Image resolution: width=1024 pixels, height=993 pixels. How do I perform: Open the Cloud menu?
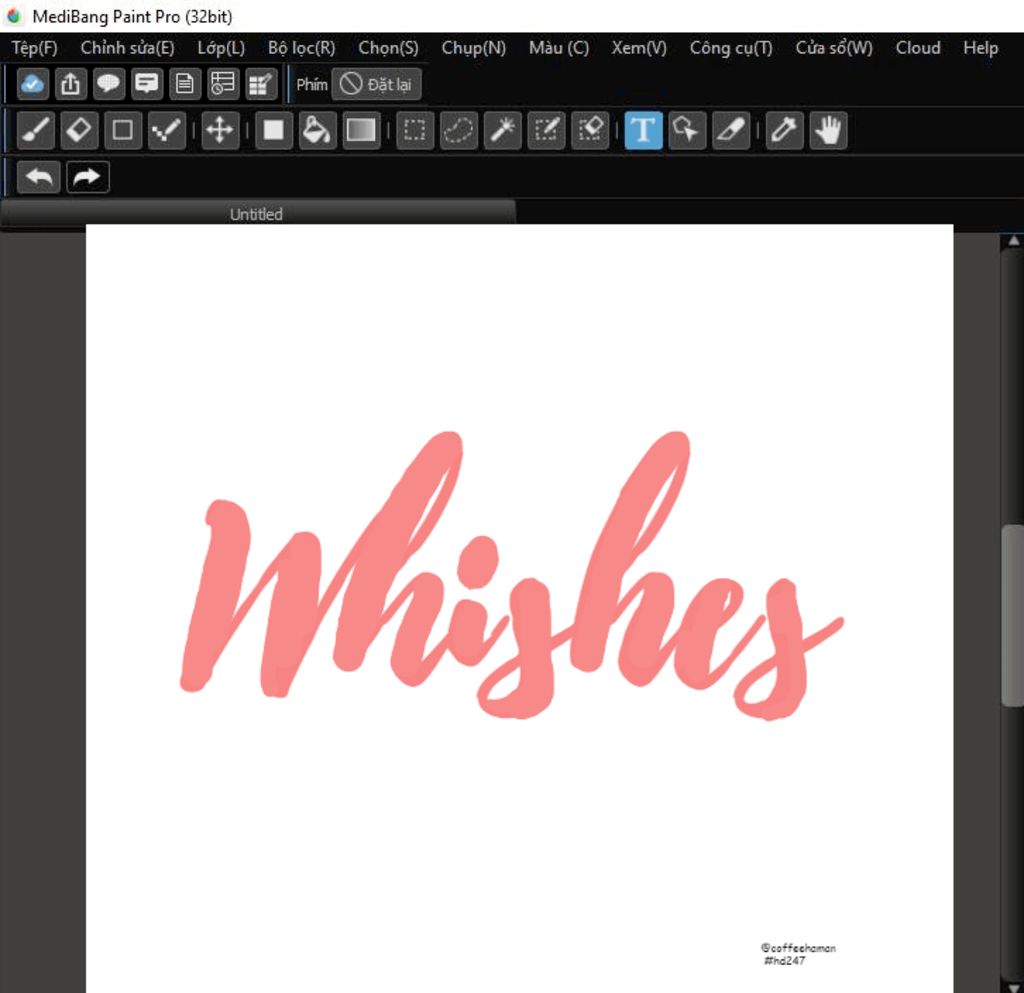click(x=918, y=48)
